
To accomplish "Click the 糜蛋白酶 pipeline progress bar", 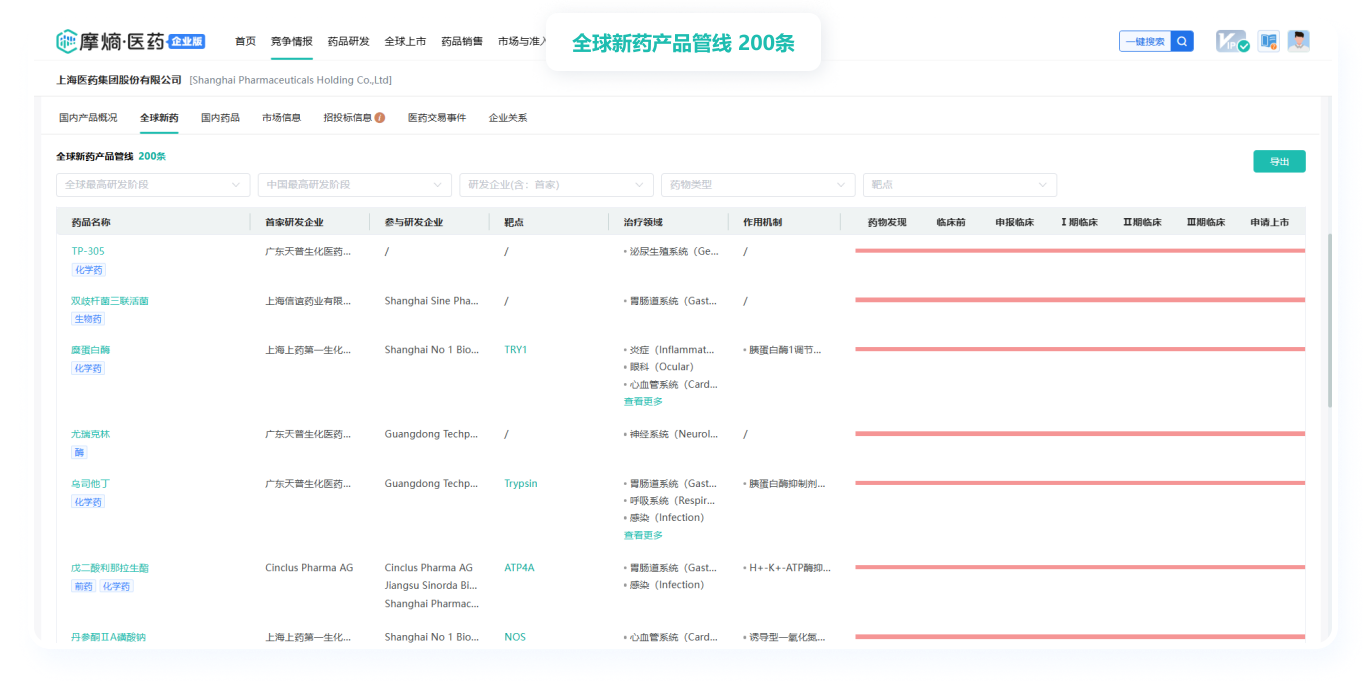I will pos(1080,349).
